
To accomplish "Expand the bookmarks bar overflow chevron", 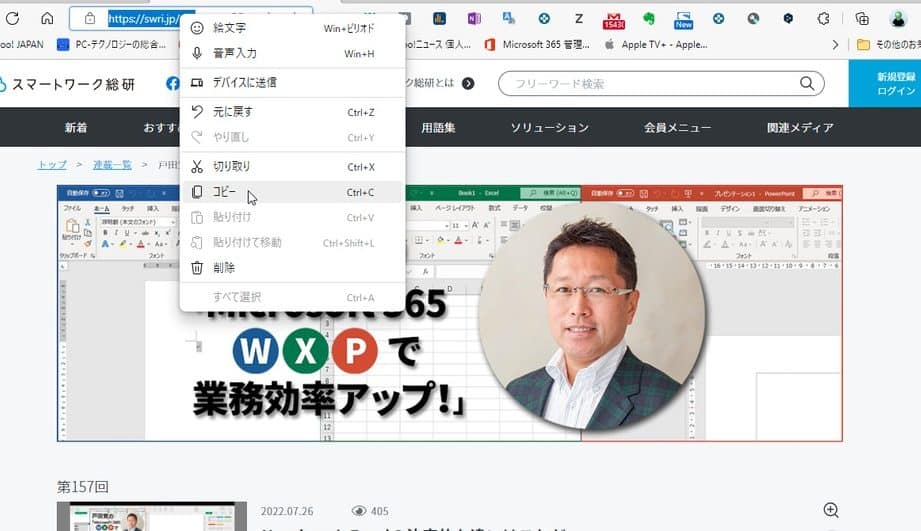I will point(836,44).
